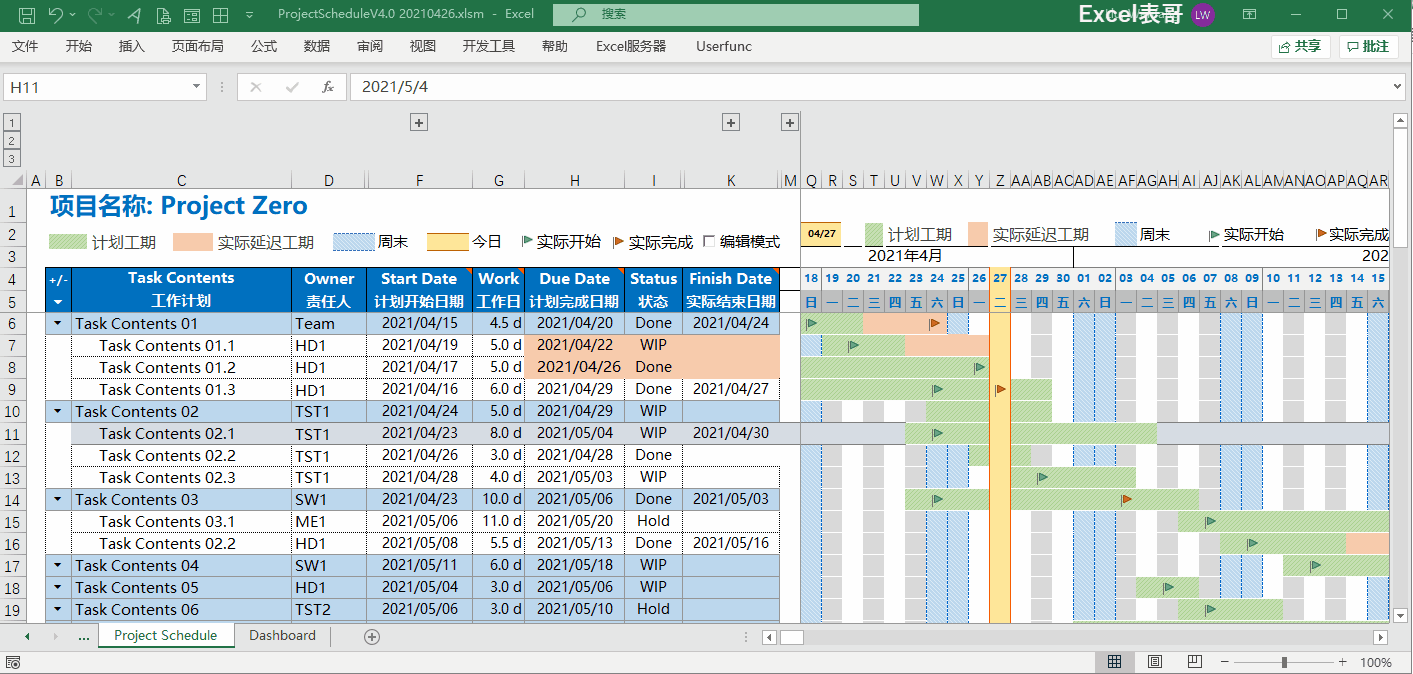Switch to the 数据 (Data) tab
This screenshot has width=1413, height=674.
317,46
